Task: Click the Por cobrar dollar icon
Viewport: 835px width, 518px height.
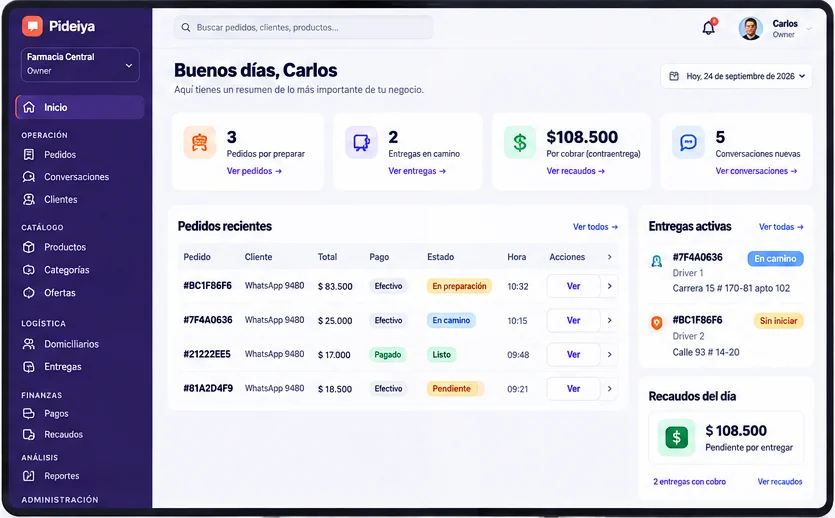Action: pos(520,143)
